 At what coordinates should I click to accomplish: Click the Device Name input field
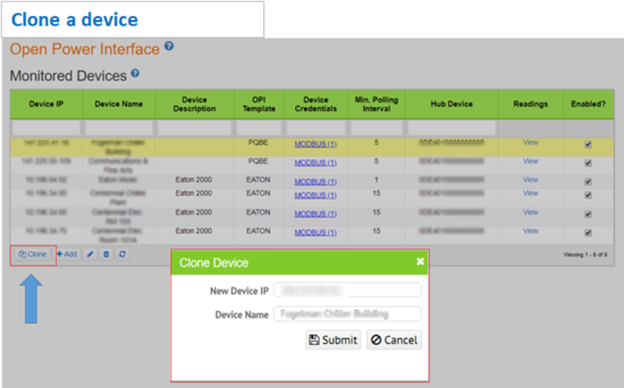[347, 314]
